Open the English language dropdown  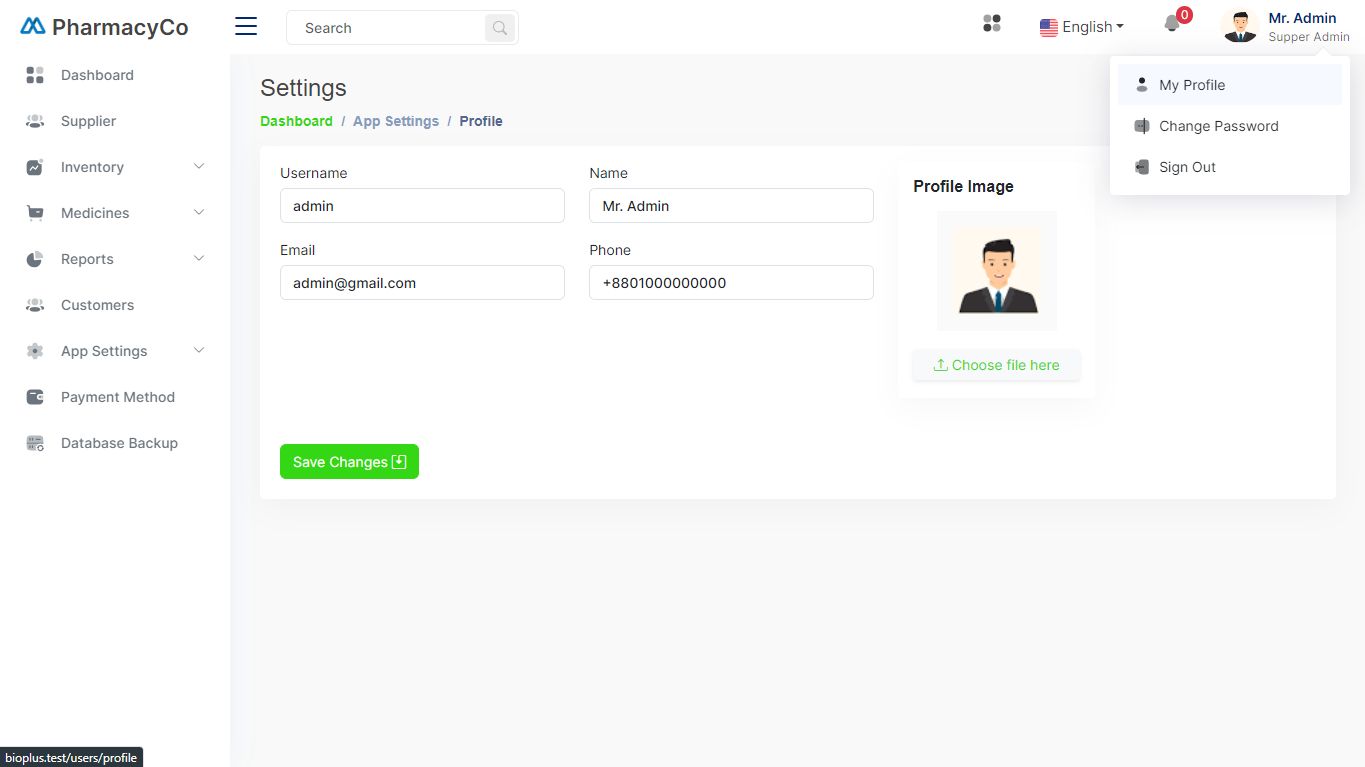click(1082, 27)
